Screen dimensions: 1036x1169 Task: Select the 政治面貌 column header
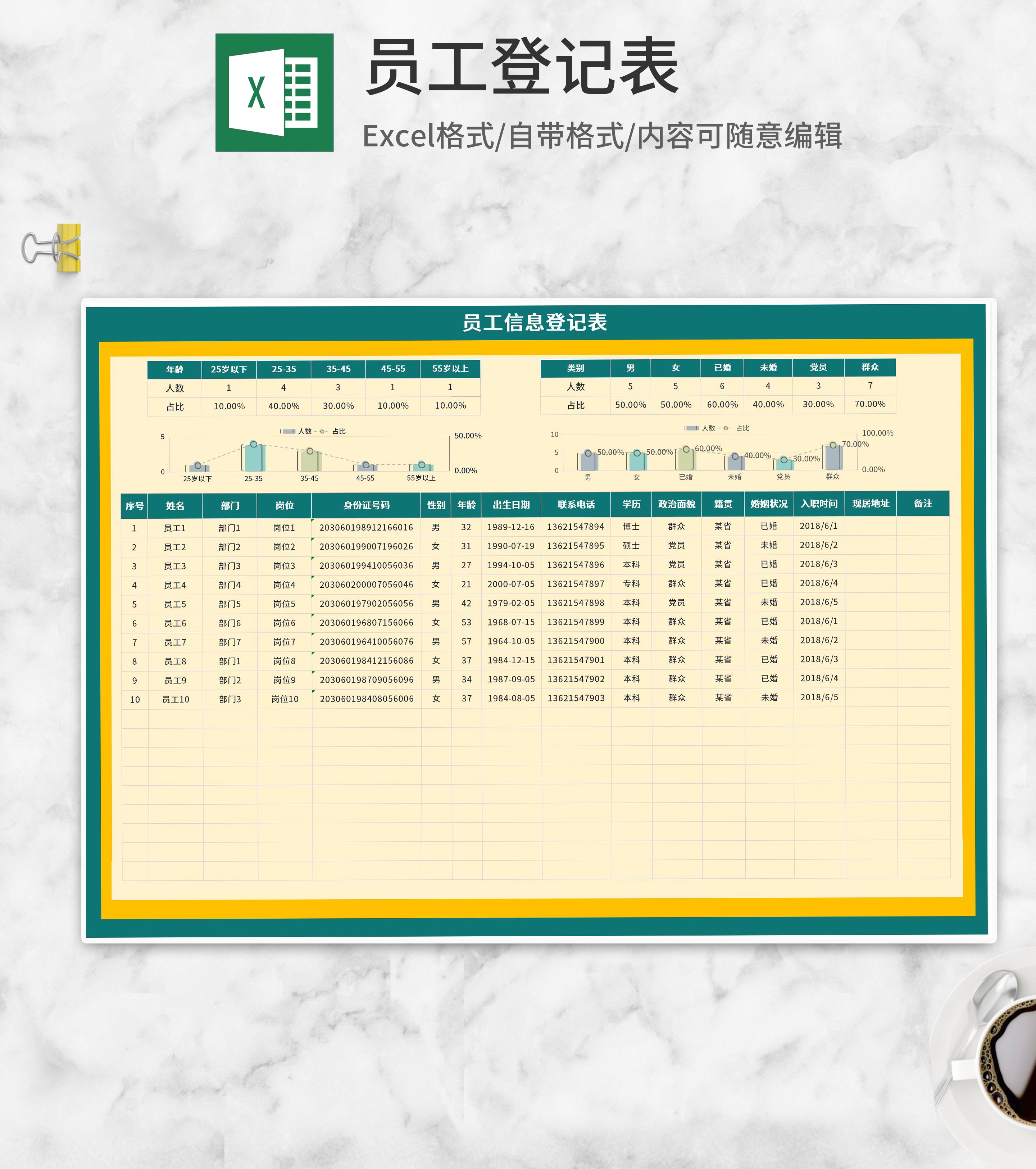[676, 504]
